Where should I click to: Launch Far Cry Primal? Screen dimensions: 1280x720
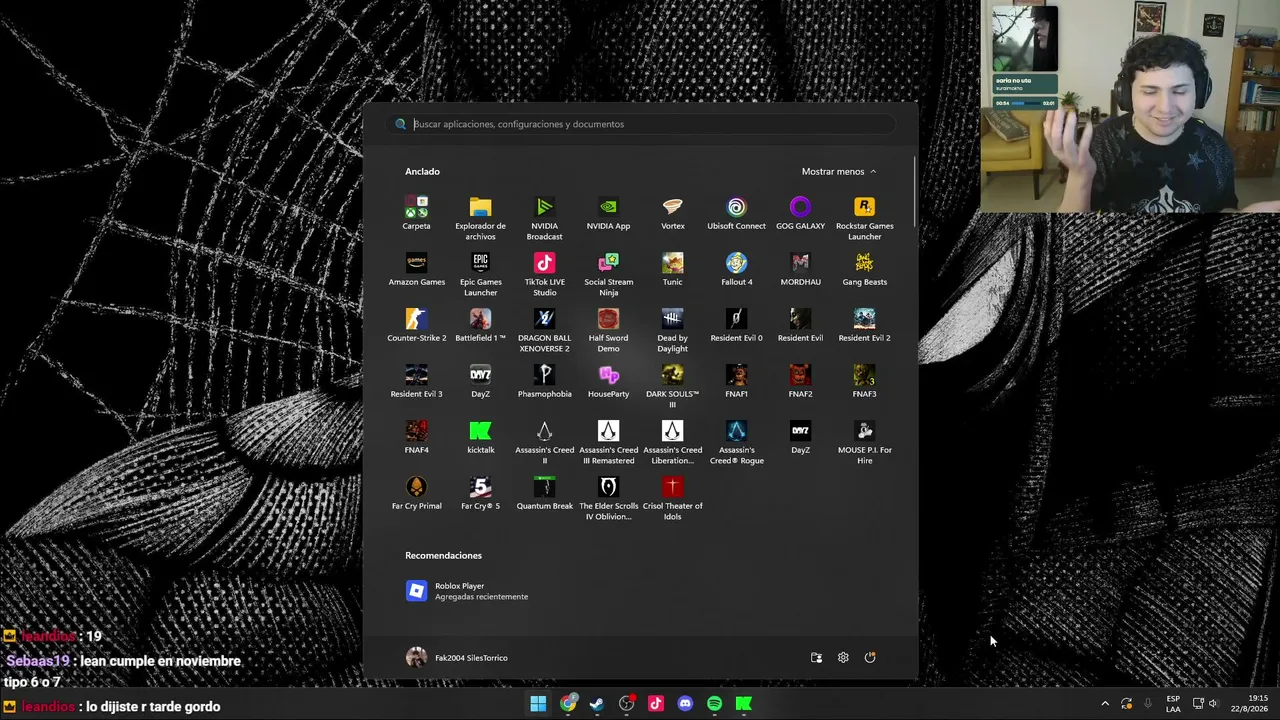[416, 494]
